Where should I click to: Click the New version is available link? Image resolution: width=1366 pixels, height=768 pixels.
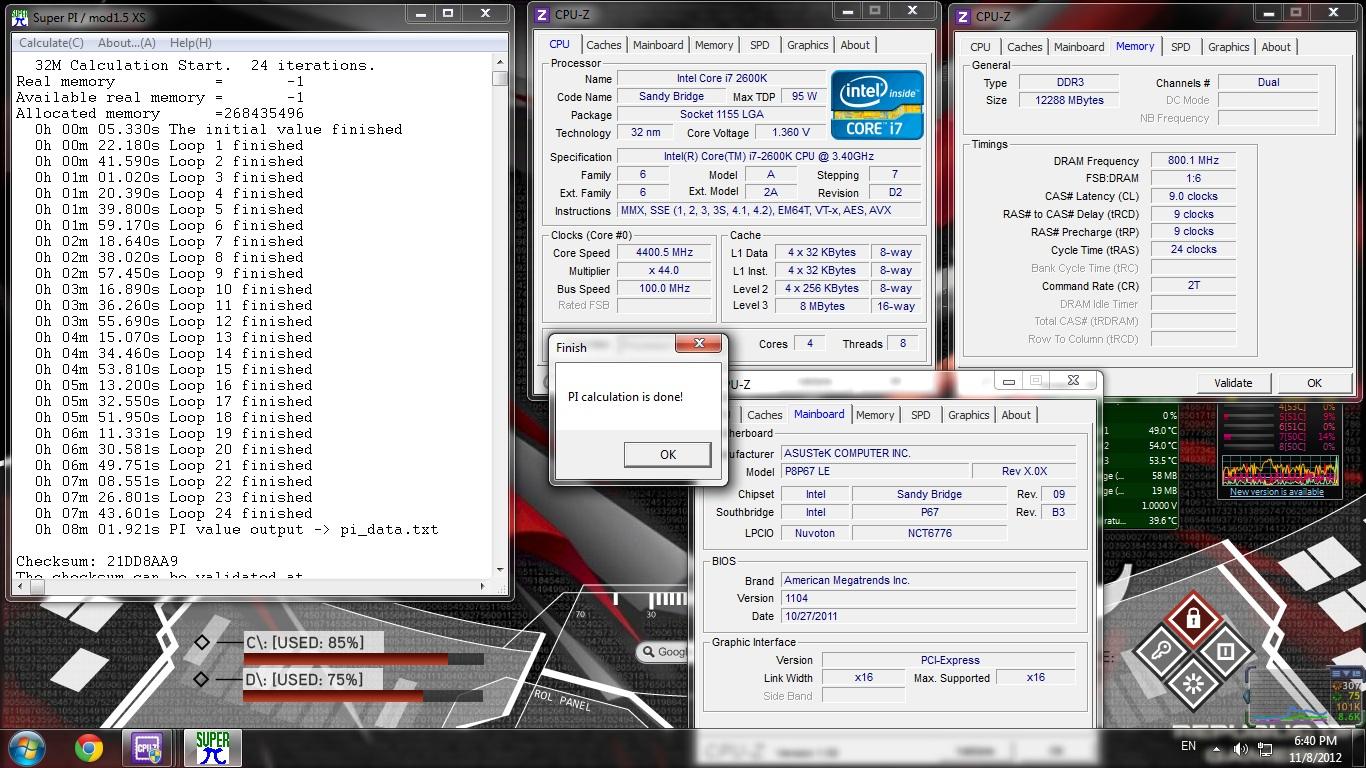(x=1277, y=492)
